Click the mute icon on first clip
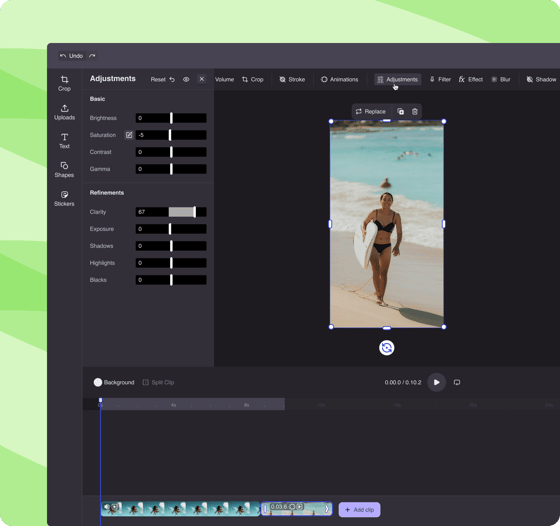The width and height of the screenshot is (560, 526). (x=106, y=507)
